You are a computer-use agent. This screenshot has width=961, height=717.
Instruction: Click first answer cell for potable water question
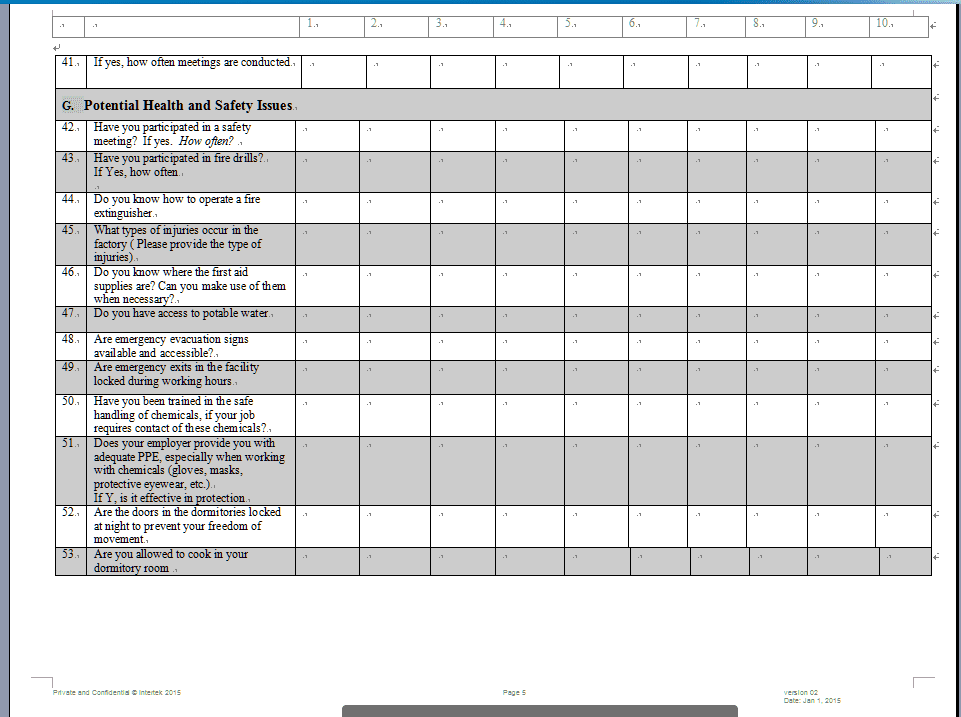[327, 315]
